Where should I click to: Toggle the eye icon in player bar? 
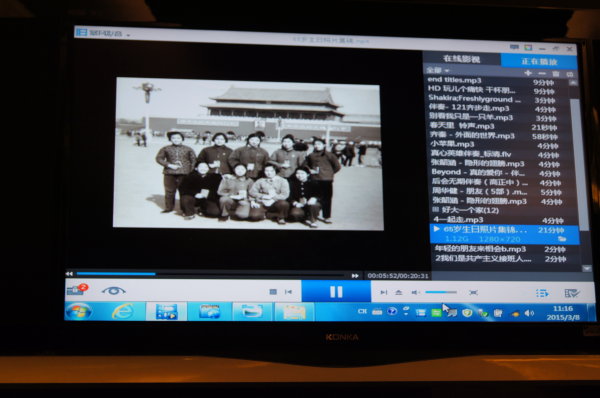tap(113, 291)
